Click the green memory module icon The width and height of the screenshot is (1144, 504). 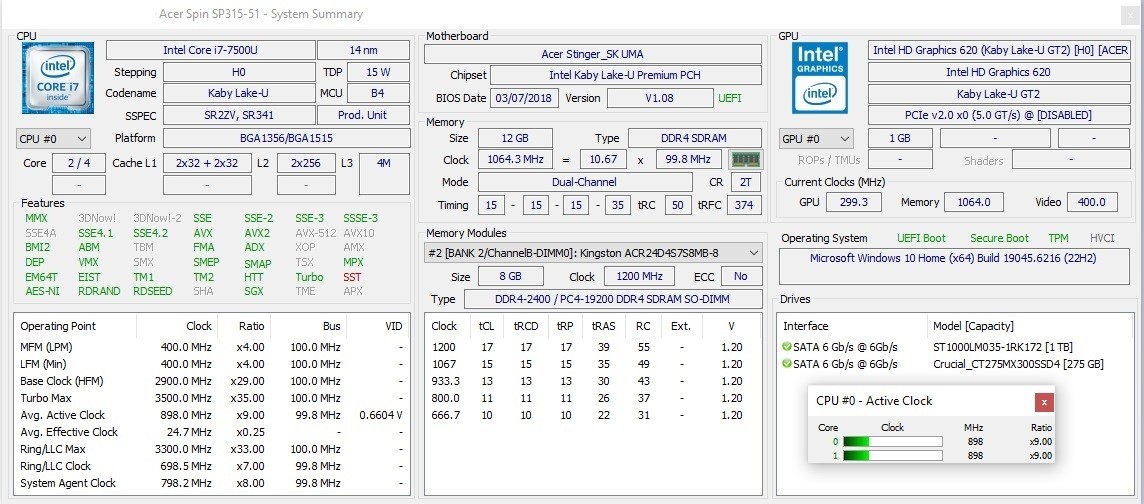(x=746, y=159)
